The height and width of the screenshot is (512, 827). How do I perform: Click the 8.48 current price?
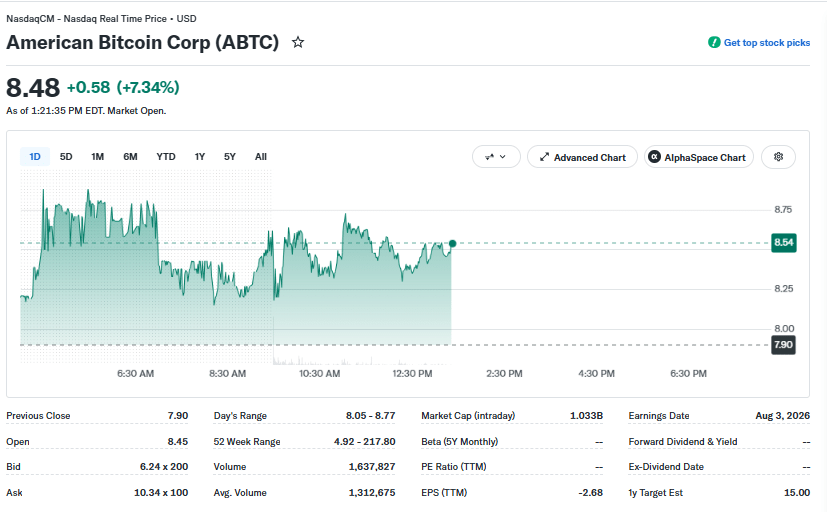click(x=33, y=88)
